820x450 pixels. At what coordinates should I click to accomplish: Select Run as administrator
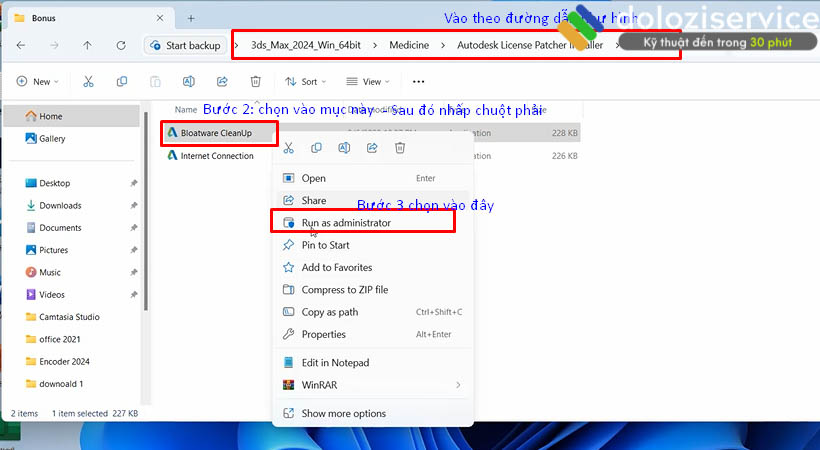(345, 223)
